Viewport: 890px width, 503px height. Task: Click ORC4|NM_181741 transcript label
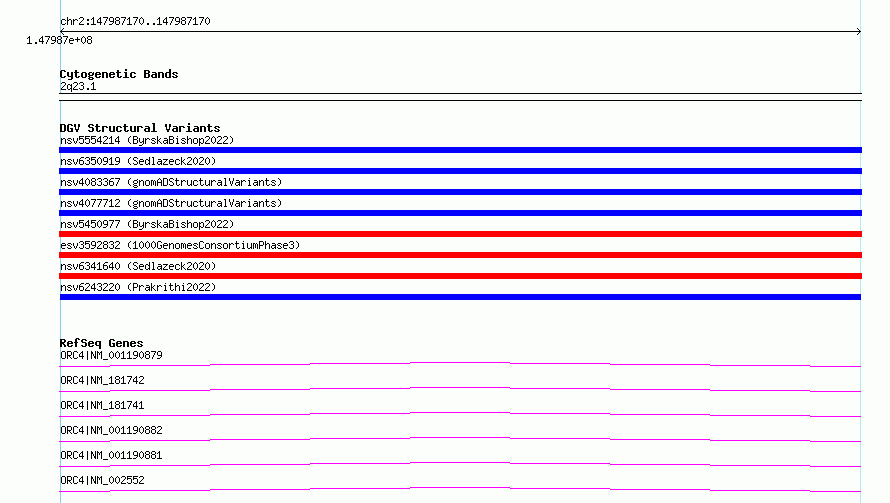[102, 405]
